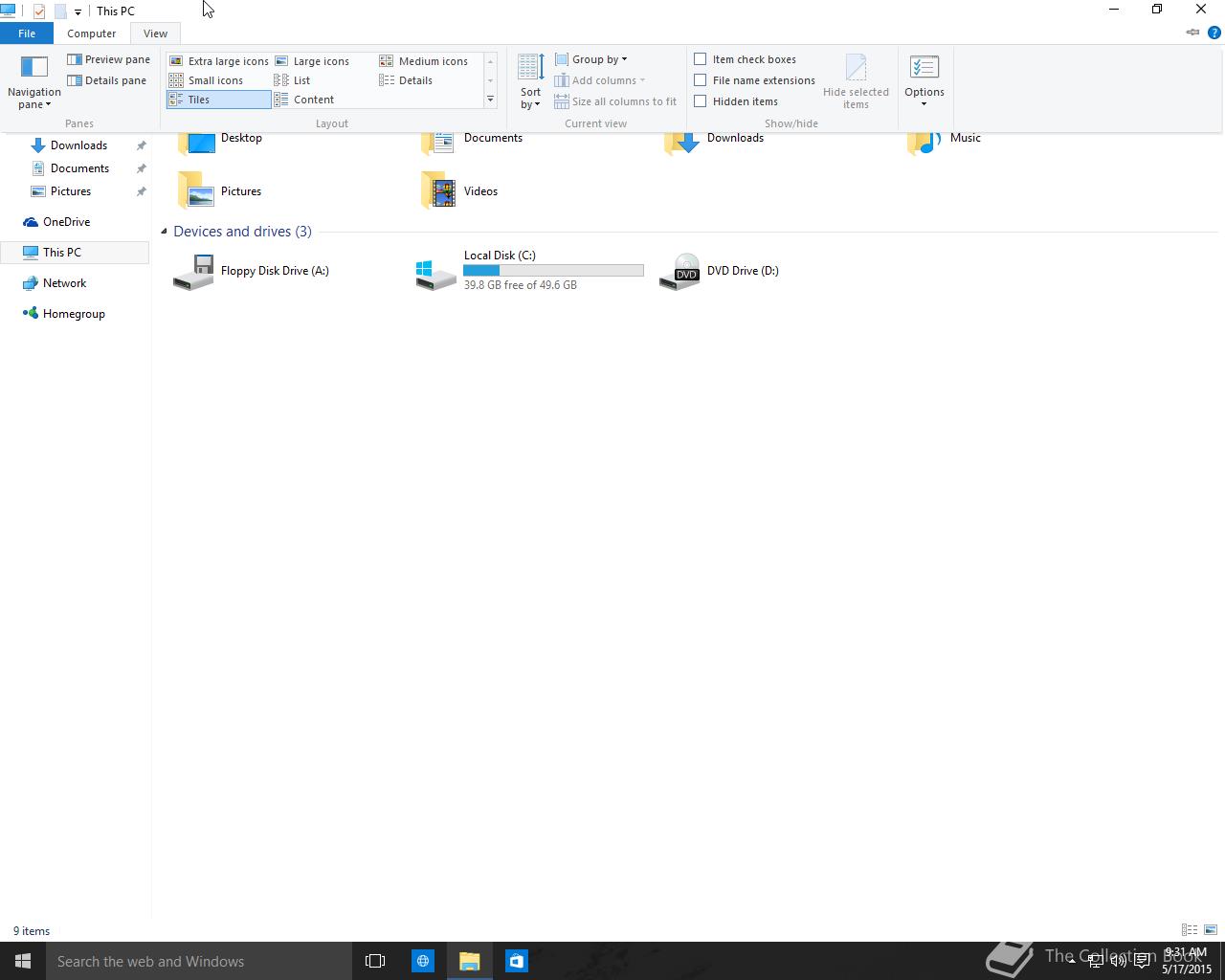Click File Explorer taskbar icon
1225x980 pixels.
(x=470, y=961)
